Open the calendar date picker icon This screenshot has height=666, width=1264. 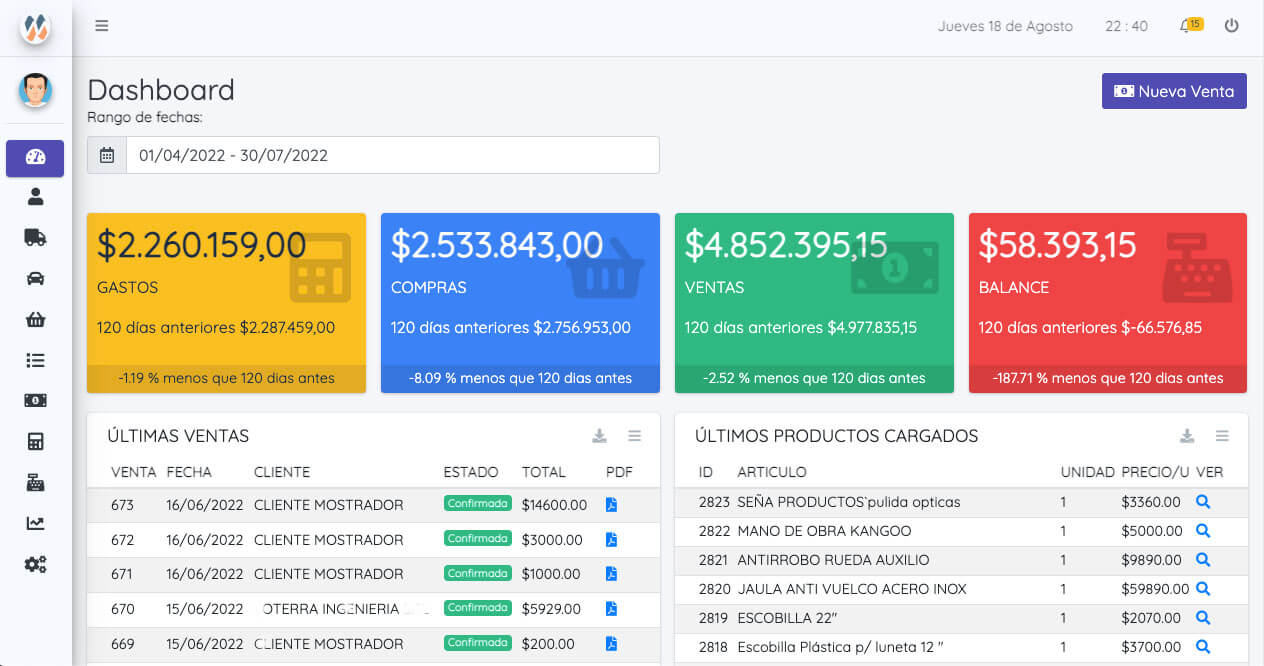(107, 155)
